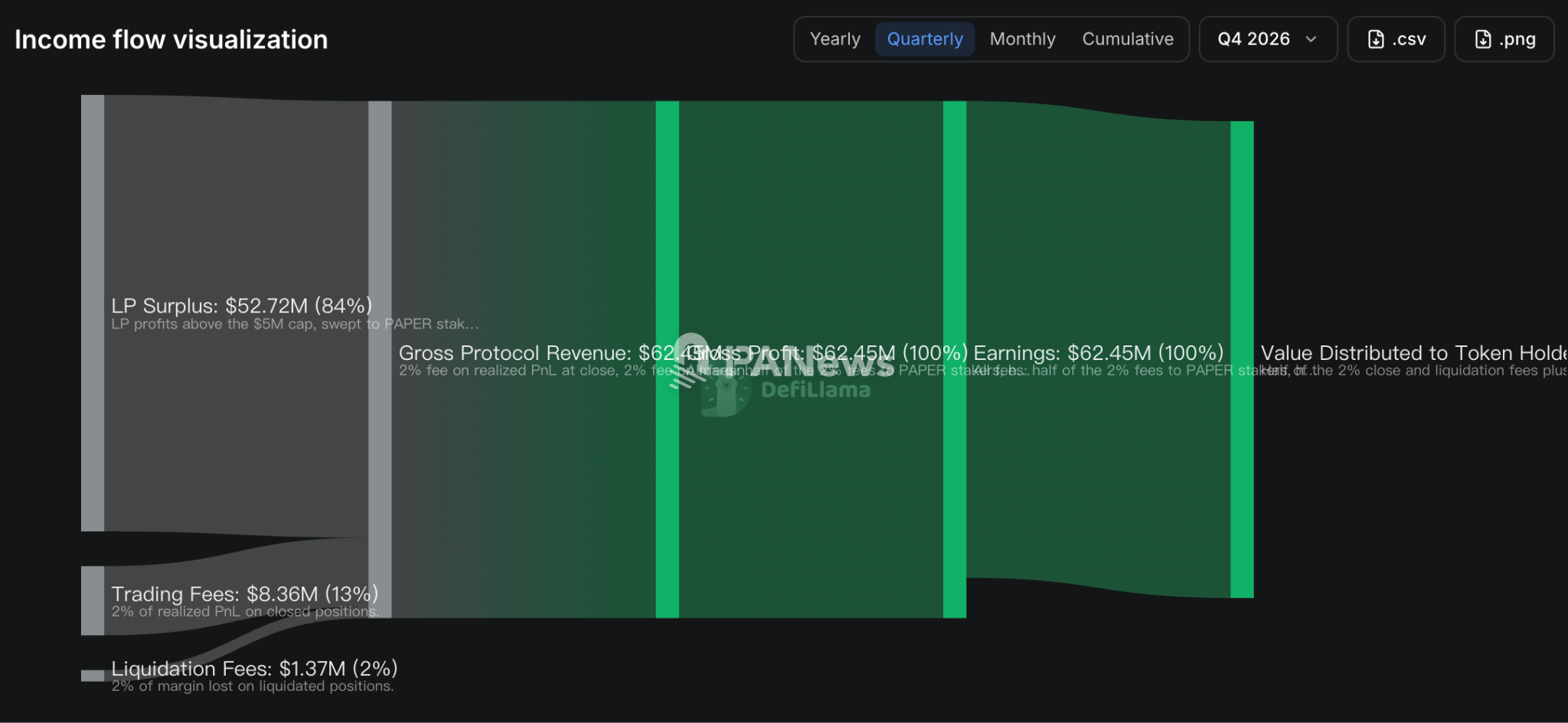
Task: Switch to the Yearly view tab
Action: 835,39
